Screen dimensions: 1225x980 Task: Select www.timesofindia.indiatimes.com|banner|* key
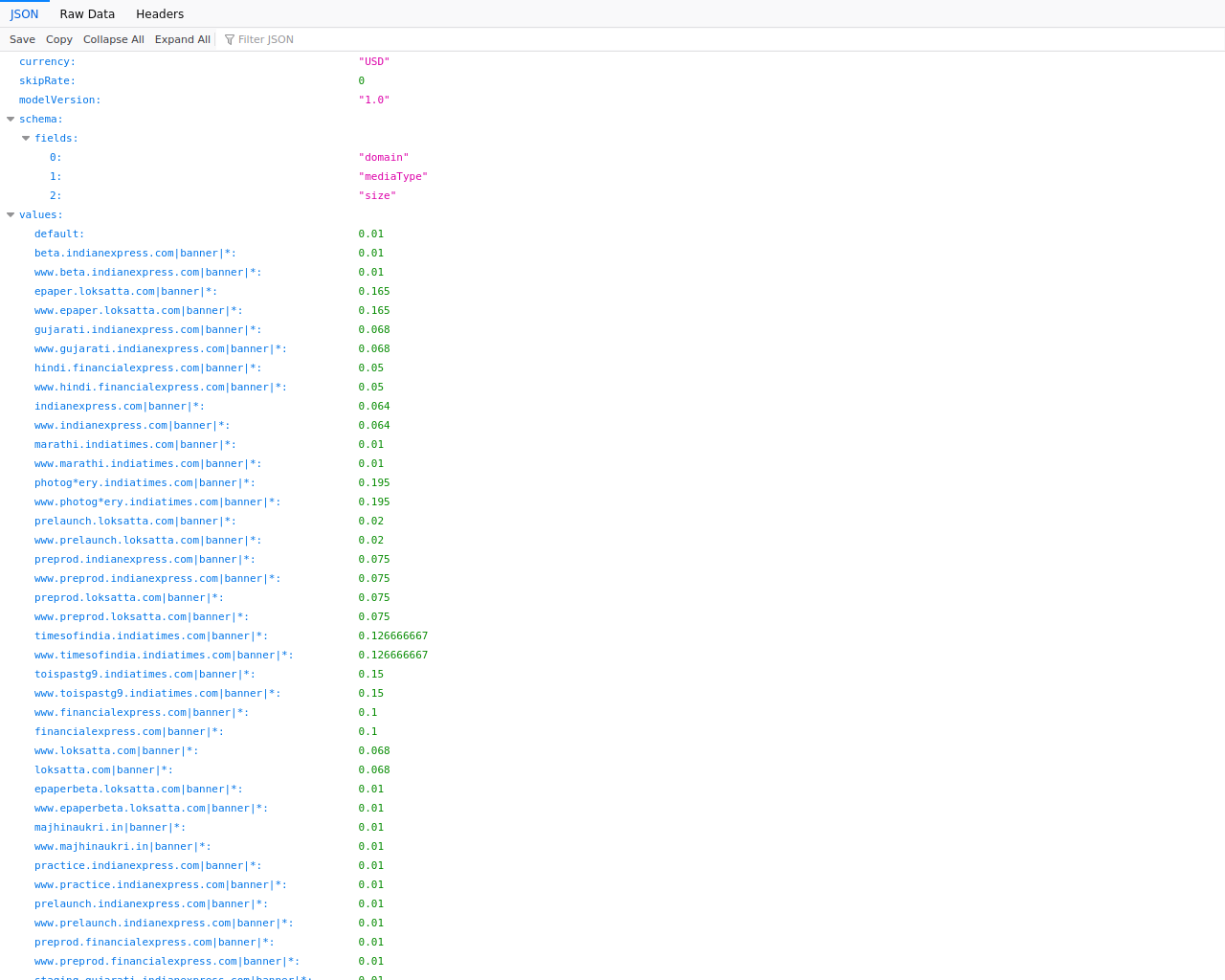[x=164, y=655]
